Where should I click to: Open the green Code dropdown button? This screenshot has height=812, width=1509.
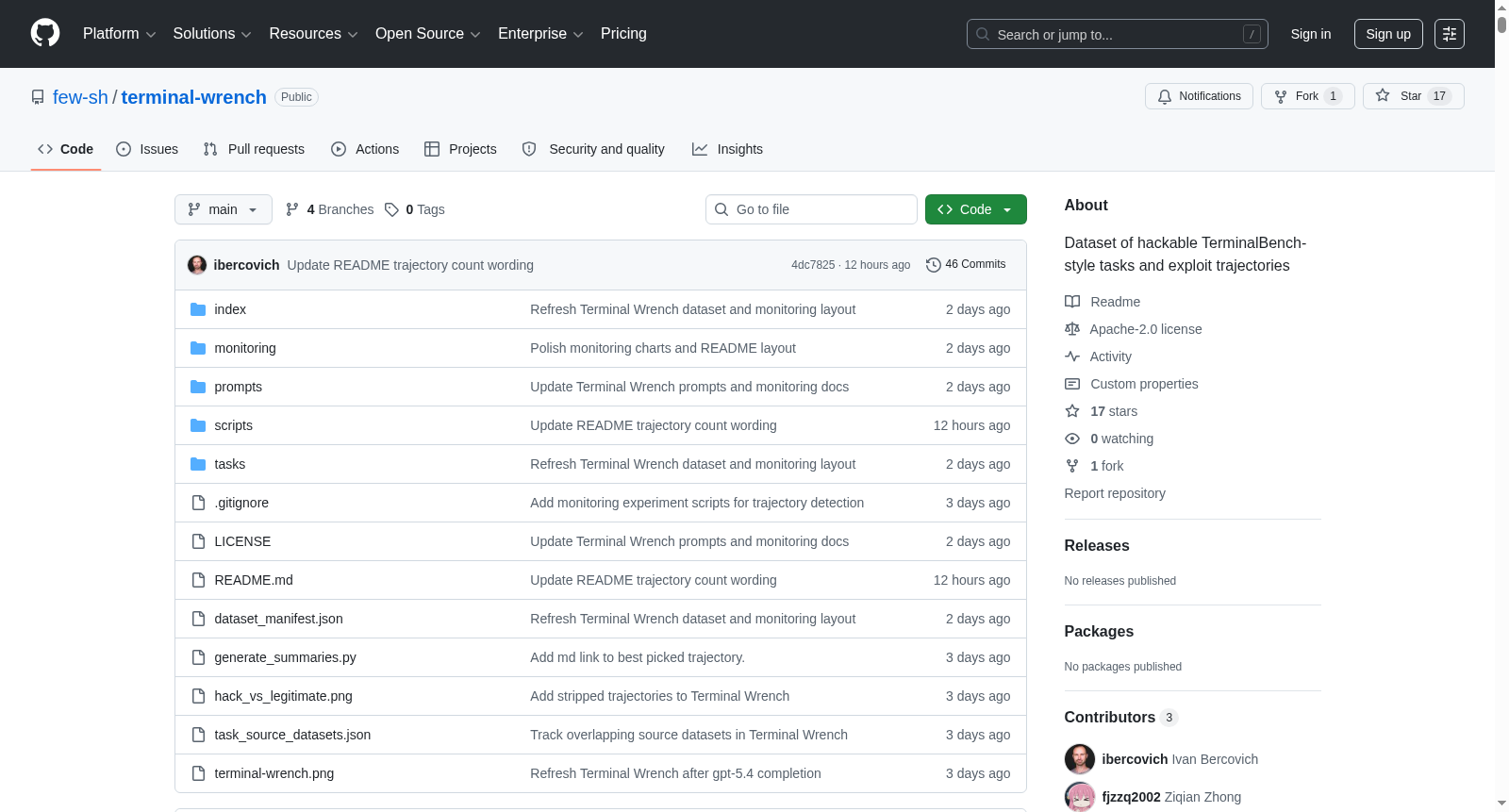(976, 209)
